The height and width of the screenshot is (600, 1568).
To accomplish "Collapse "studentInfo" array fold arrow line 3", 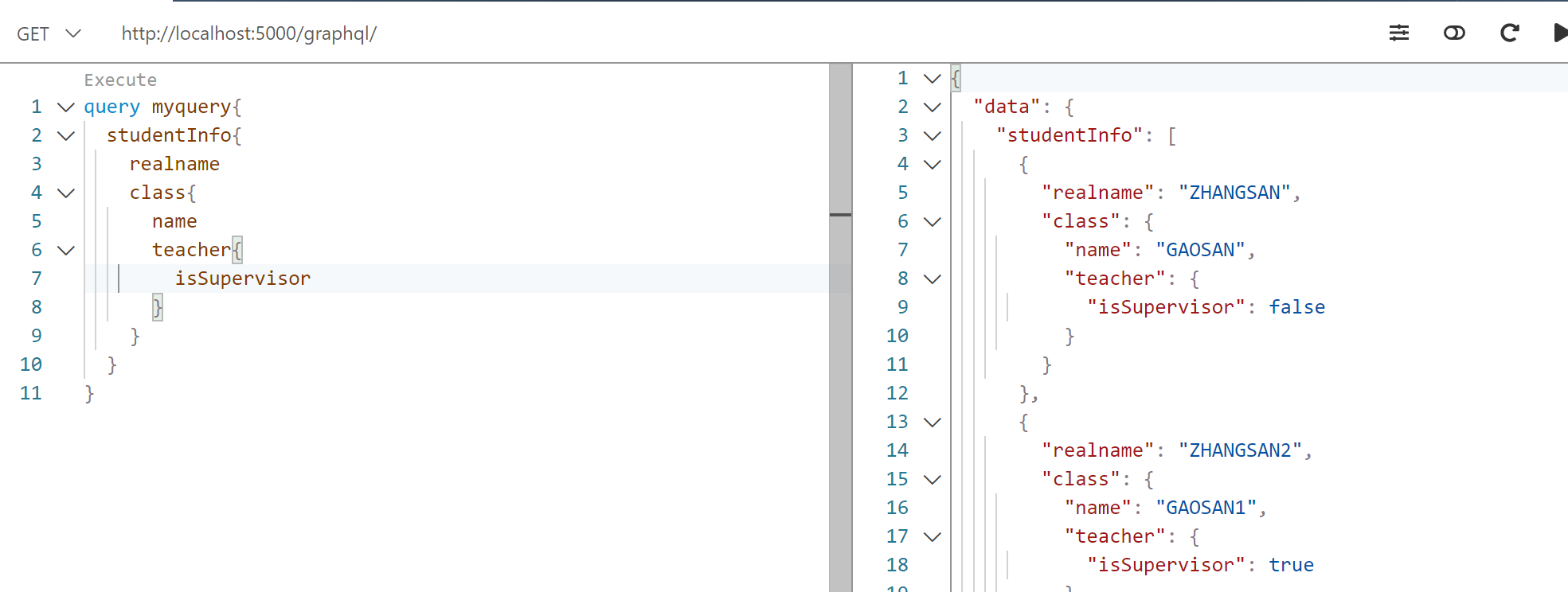I will click(x=932, y=135).
